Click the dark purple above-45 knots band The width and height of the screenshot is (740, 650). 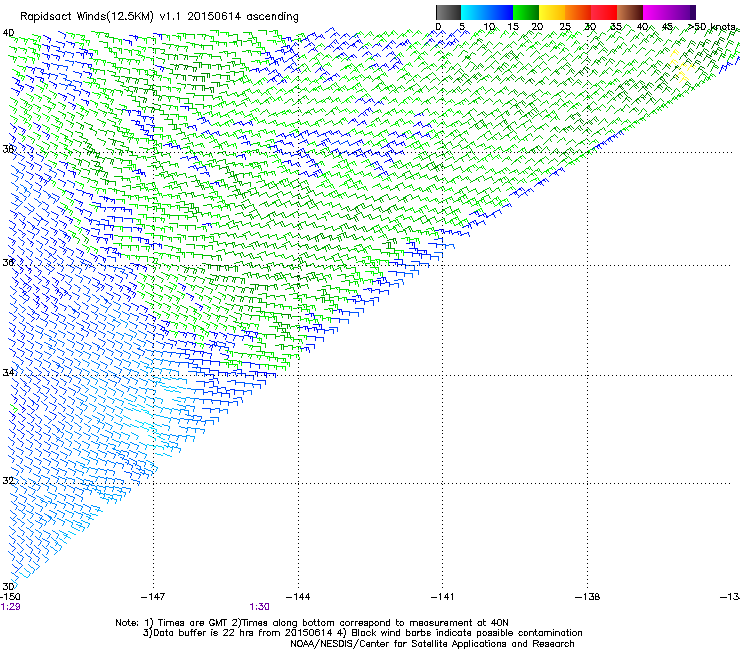click(x=682, y=12)
